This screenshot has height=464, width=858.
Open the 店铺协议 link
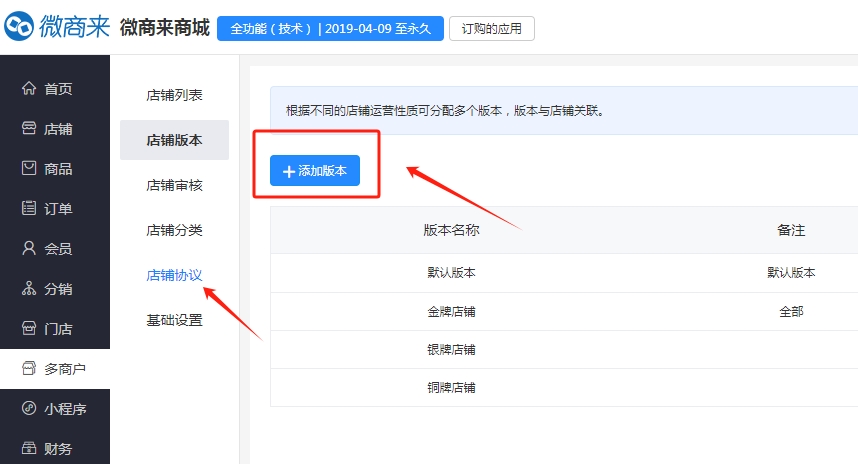[x=174, y=275]
